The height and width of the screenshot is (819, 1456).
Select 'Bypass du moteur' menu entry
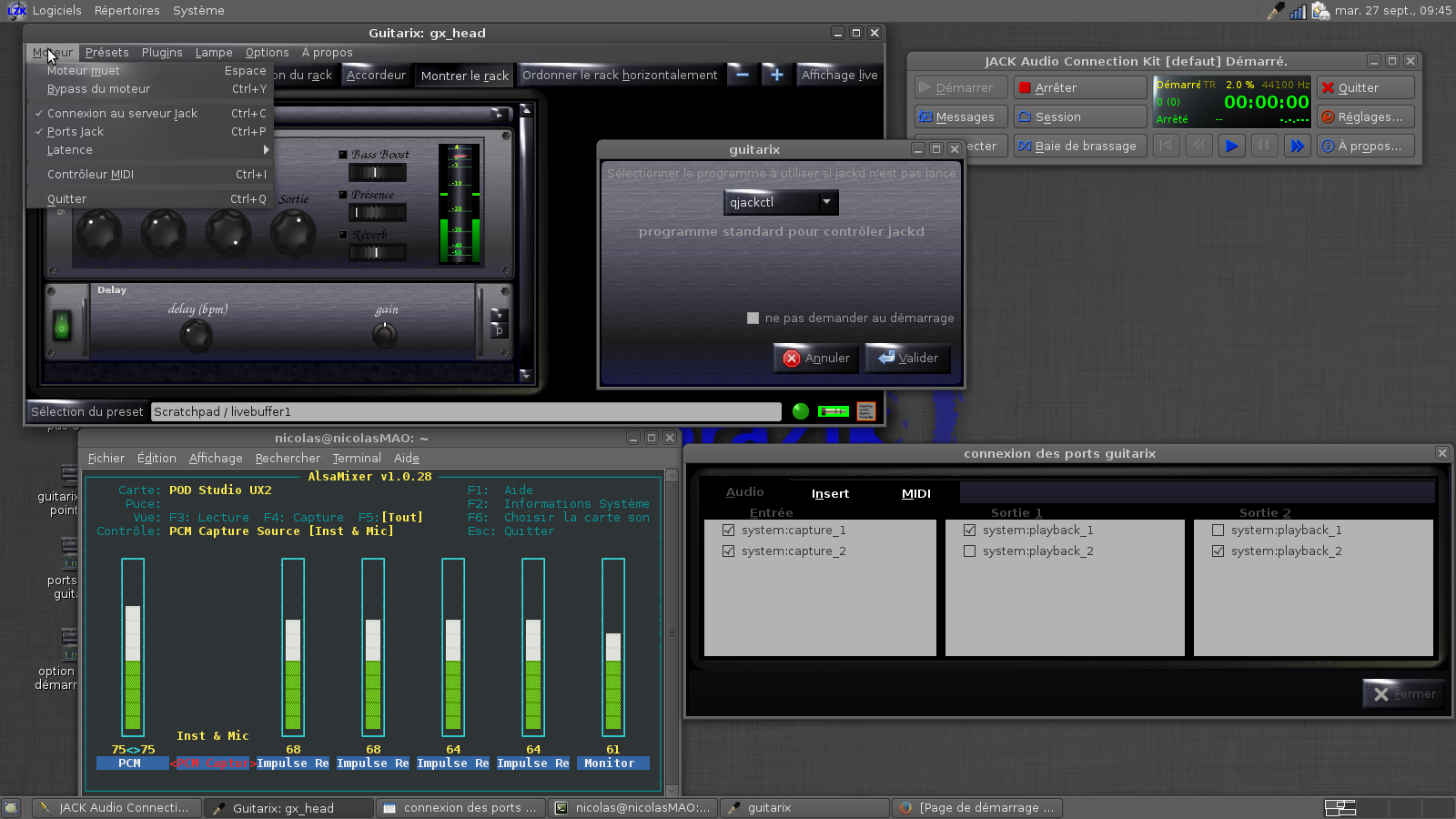pos(150,88)
